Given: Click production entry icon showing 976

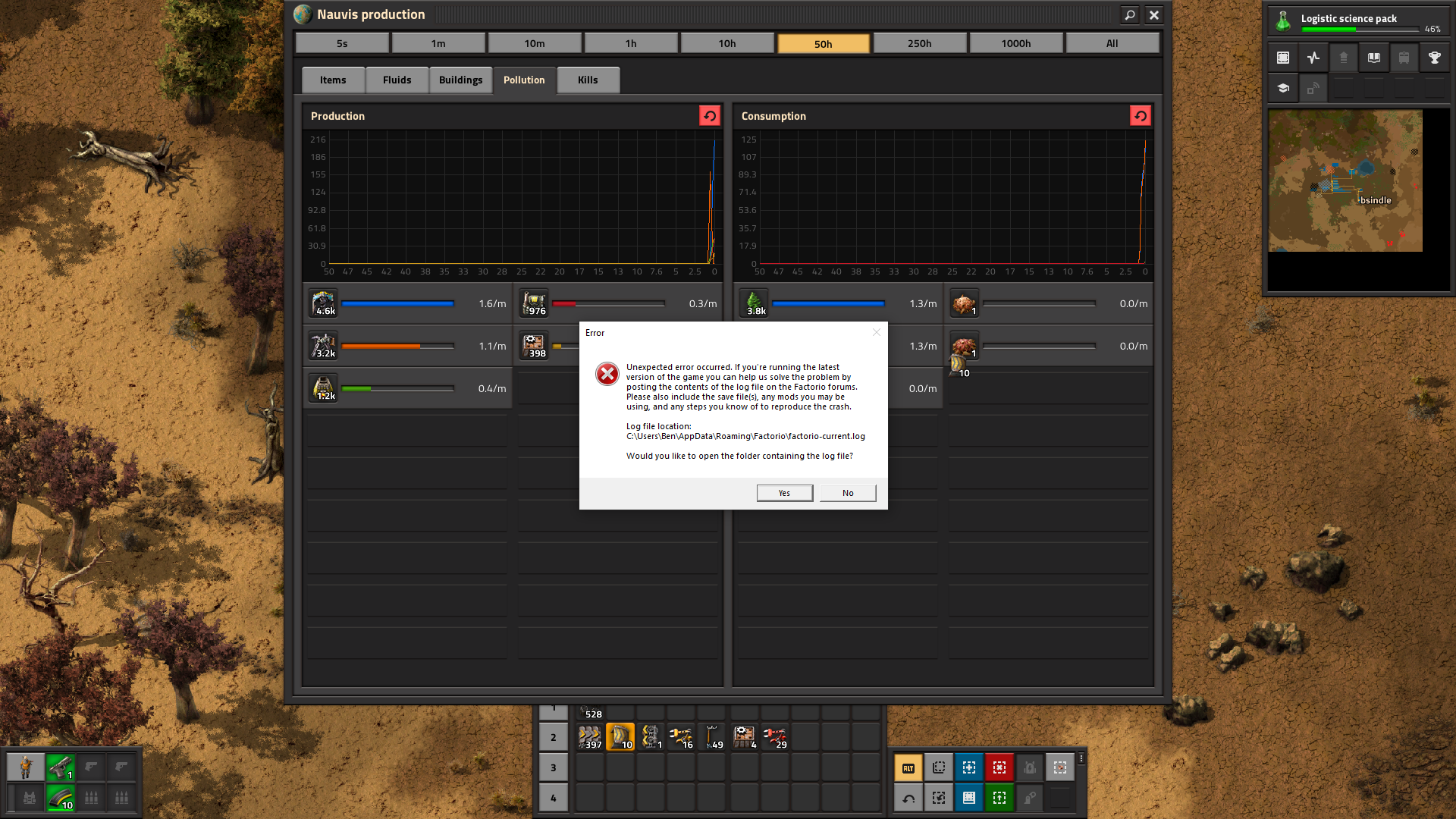Looking at the screenshot, I should 535,303.
